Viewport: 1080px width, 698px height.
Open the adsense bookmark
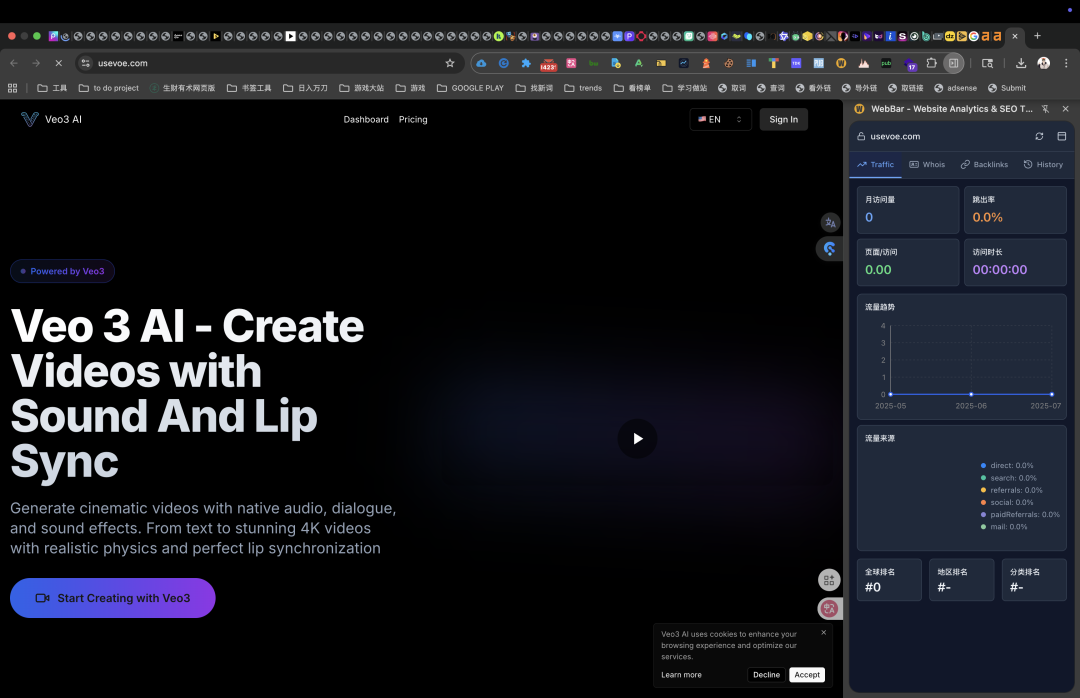point(955,88)
